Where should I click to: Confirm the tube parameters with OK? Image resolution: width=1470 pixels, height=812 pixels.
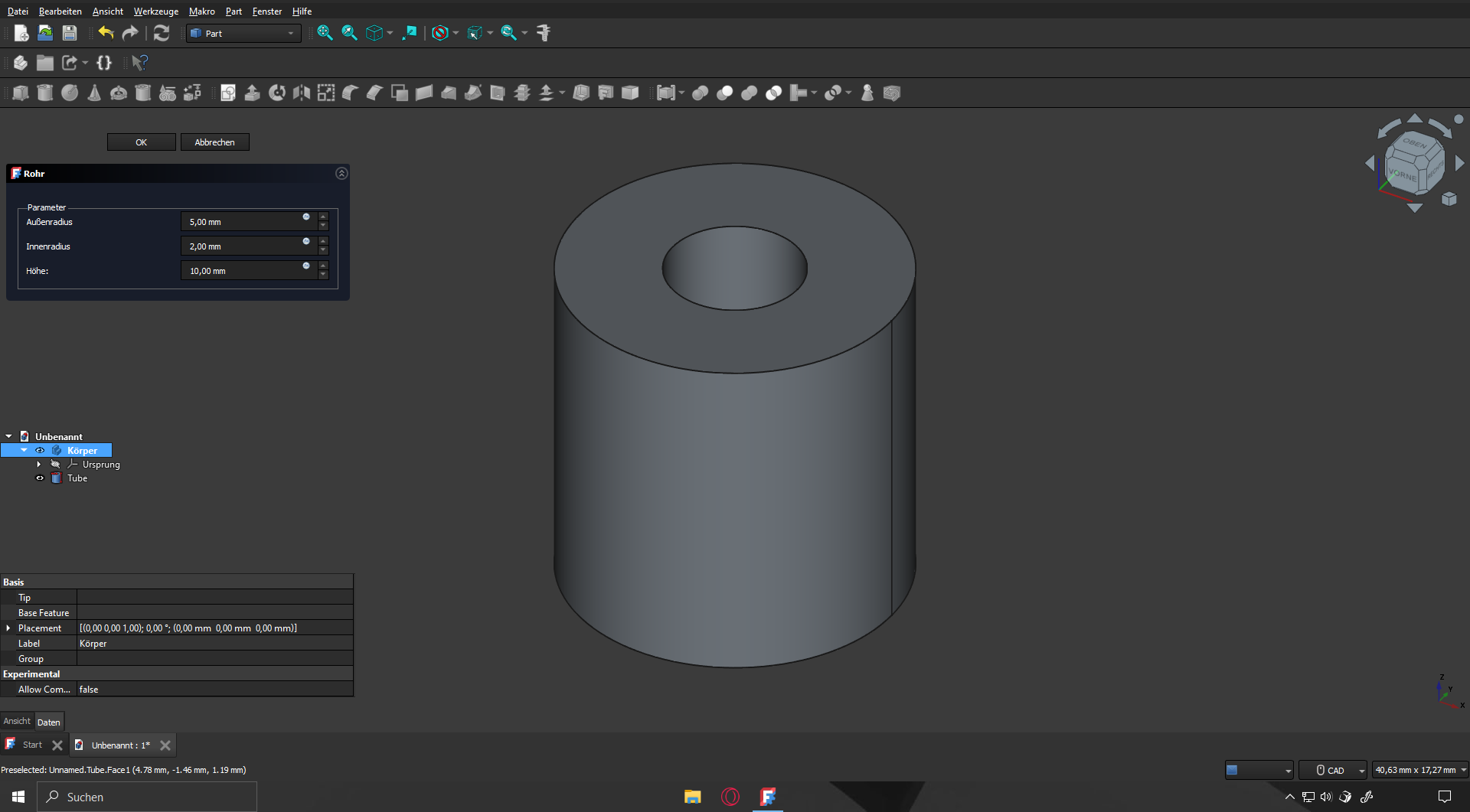141,142
